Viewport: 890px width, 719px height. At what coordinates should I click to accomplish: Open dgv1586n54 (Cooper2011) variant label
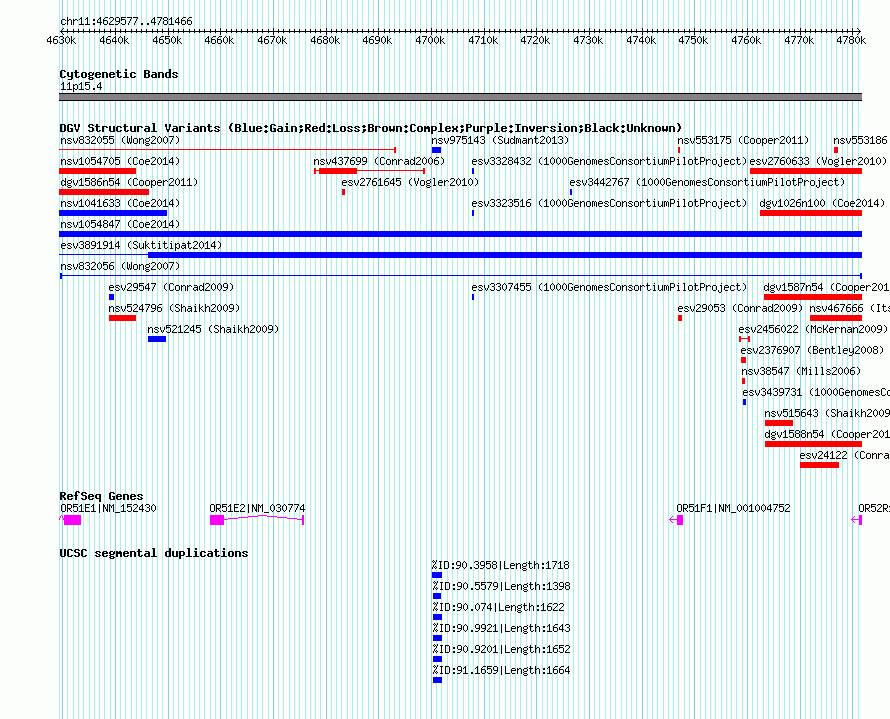(129, 182)
